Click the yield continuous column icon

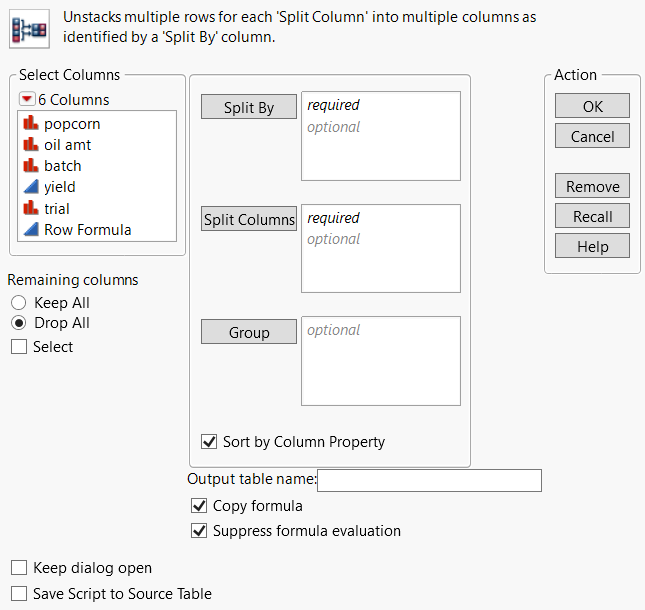click(x=29, y=187)
